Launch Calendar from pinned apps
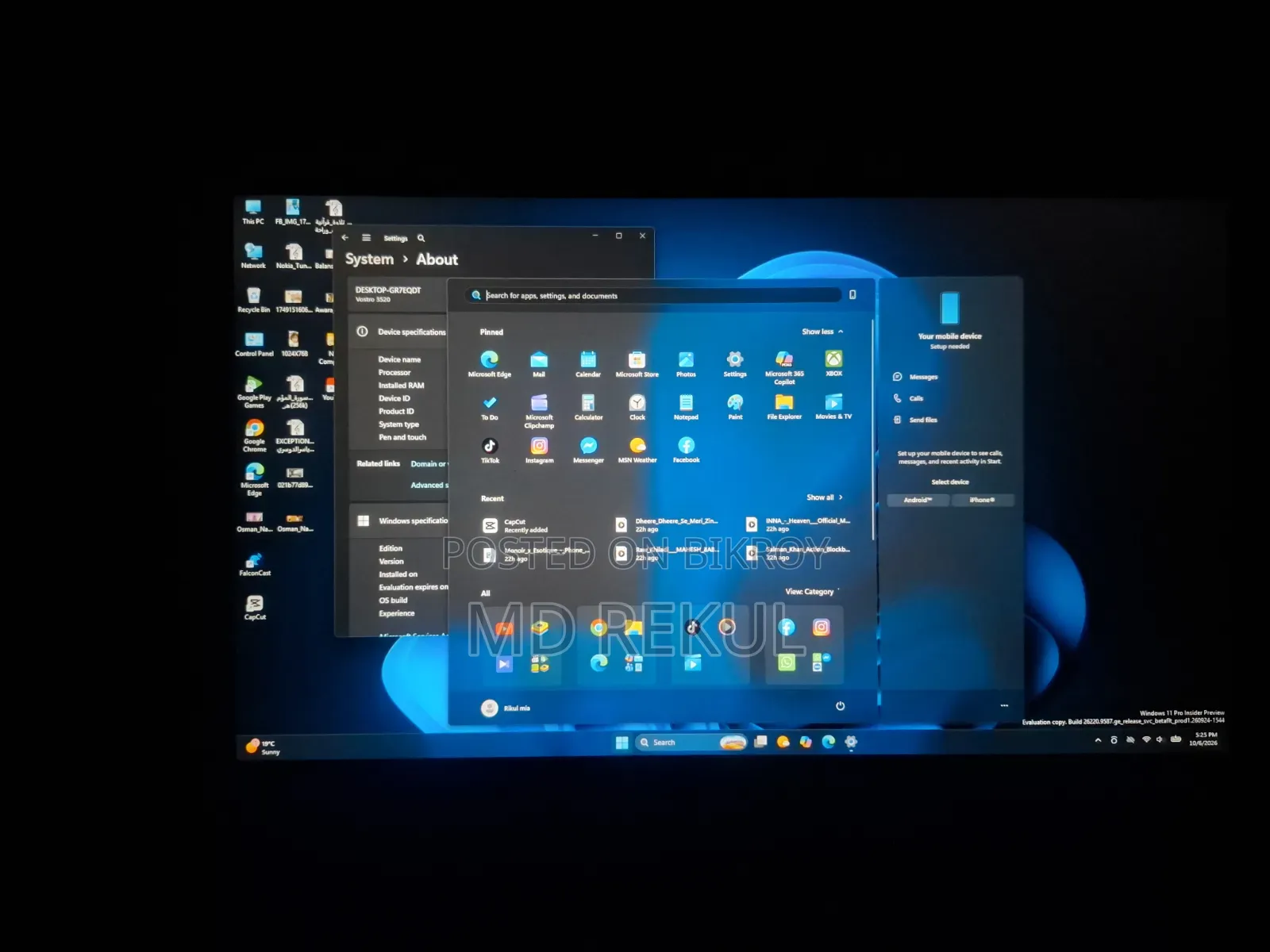The height and width of the screenshot is (952, 1270). pos(588,363)
